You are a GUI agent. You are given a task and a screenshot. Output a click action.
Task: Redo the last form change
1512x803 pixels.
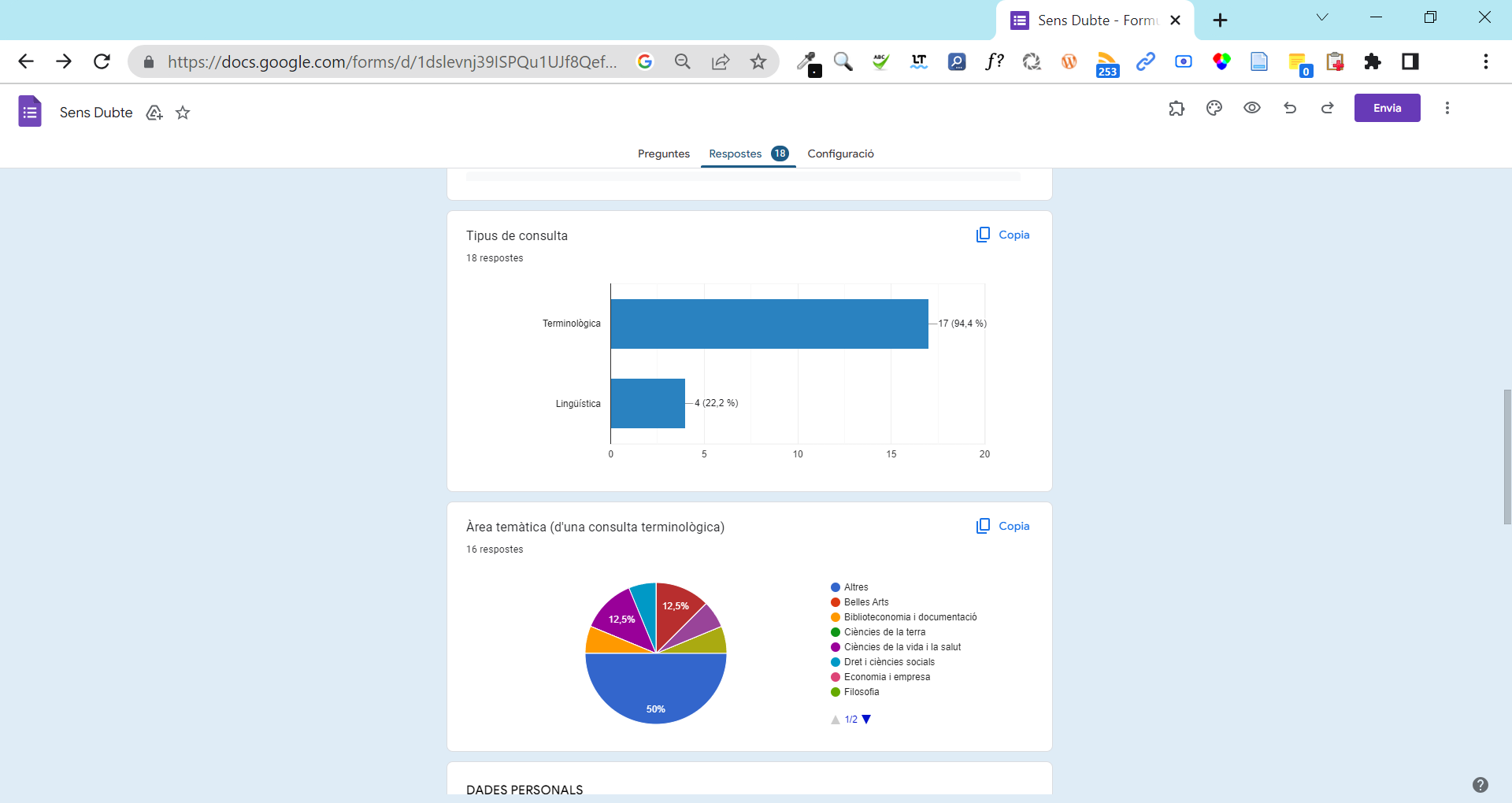[x=1328, y=109]
